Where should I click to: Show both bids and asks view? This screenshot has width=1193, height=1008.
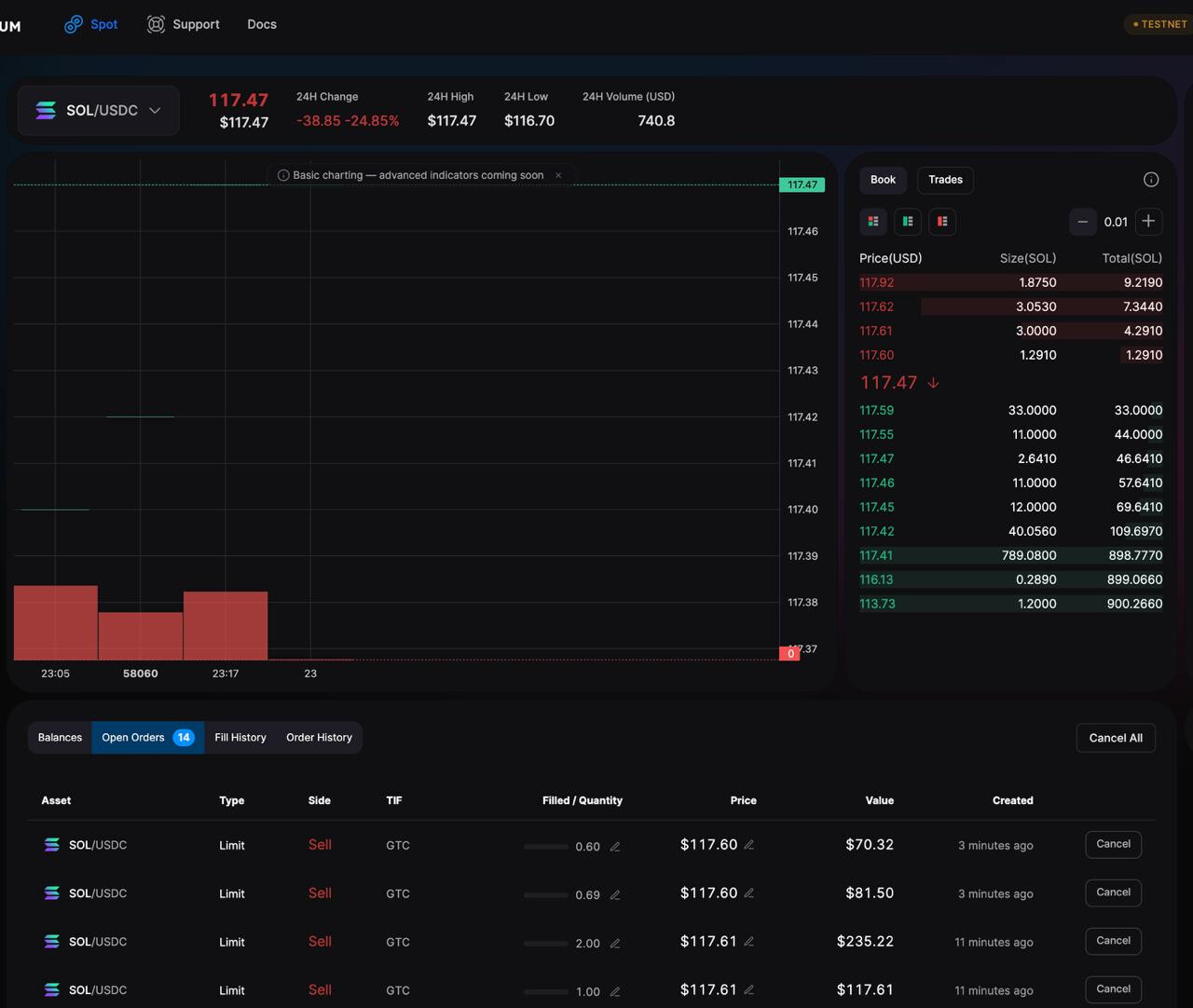[873, 222]
